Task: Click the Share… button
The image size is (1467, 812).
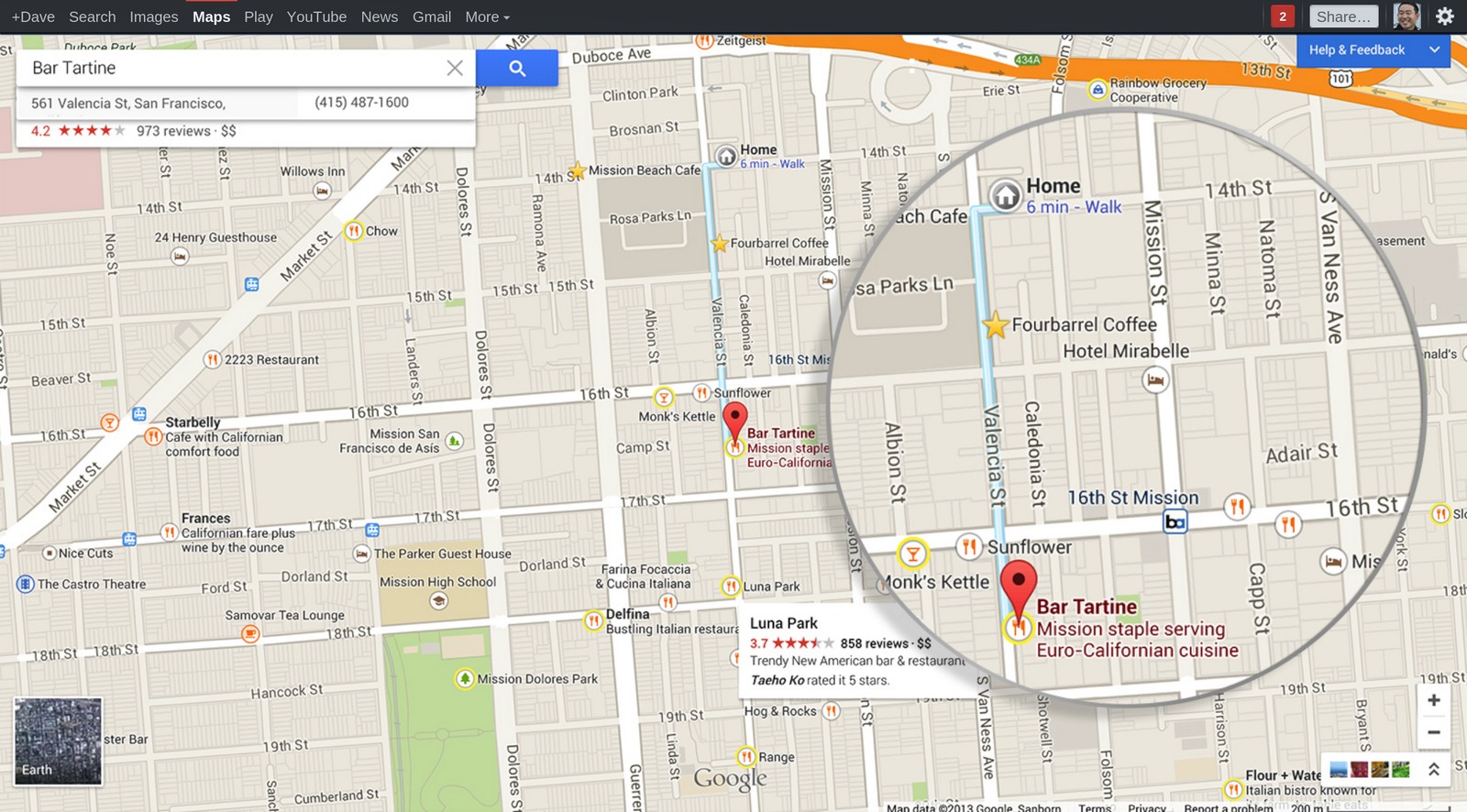Action: point(1344,16)
